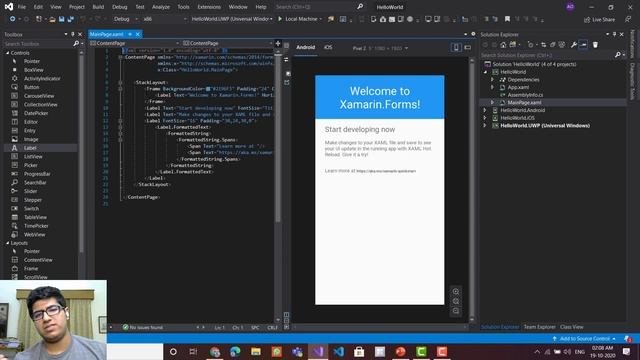640x360 pixels.
Task: Open the Windows notification center icon
Action: point(627,351)
